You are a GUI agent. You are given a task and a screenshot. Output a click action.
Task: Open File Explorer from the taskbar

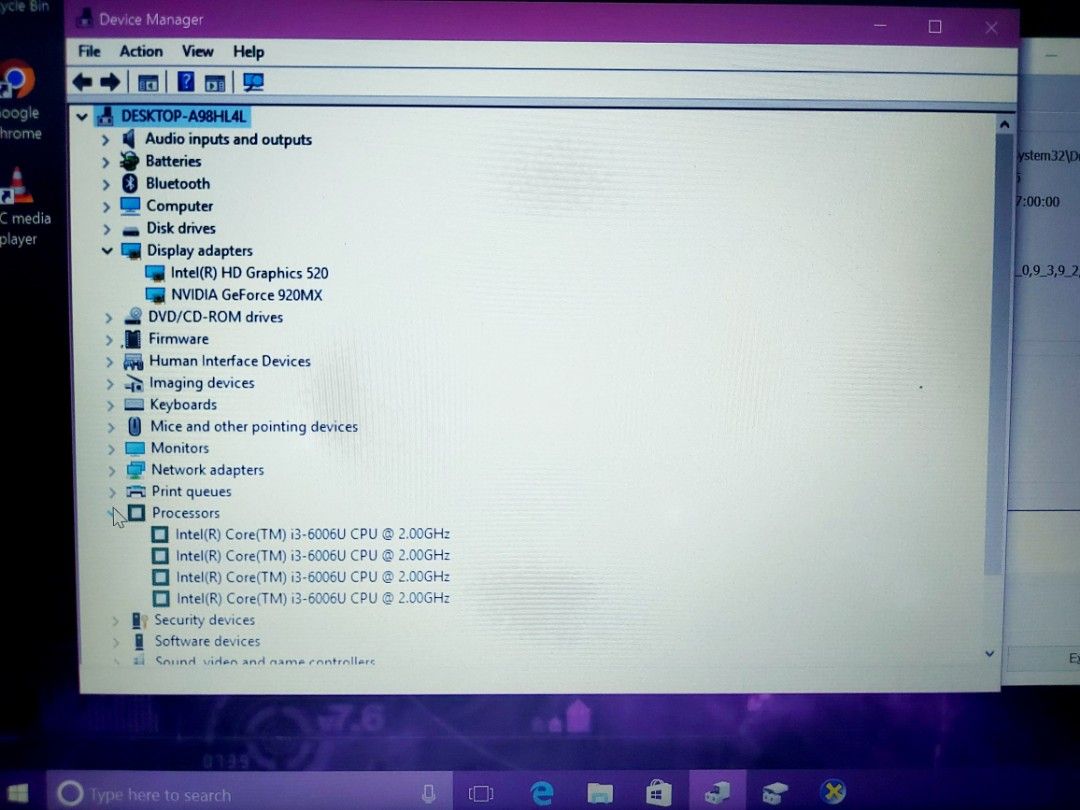pos(598,792)
